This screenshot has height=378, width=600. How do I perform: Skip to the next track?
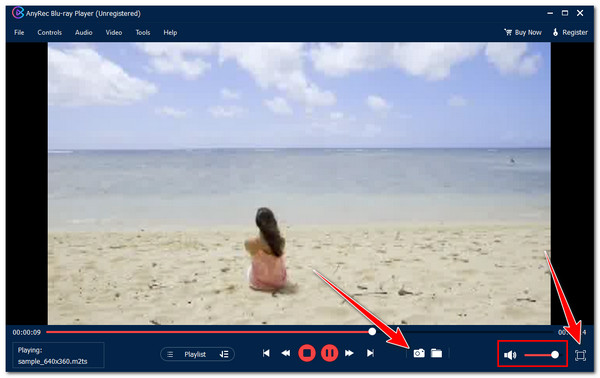click(x=370, y=353)
